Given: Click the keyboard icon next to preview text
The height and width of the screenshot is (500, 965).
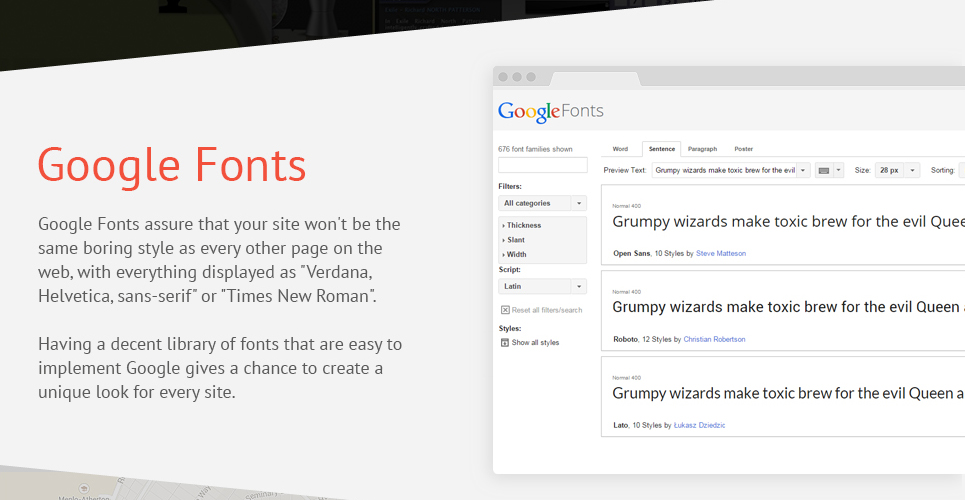Looking at the screenshot, I should 823,171.
